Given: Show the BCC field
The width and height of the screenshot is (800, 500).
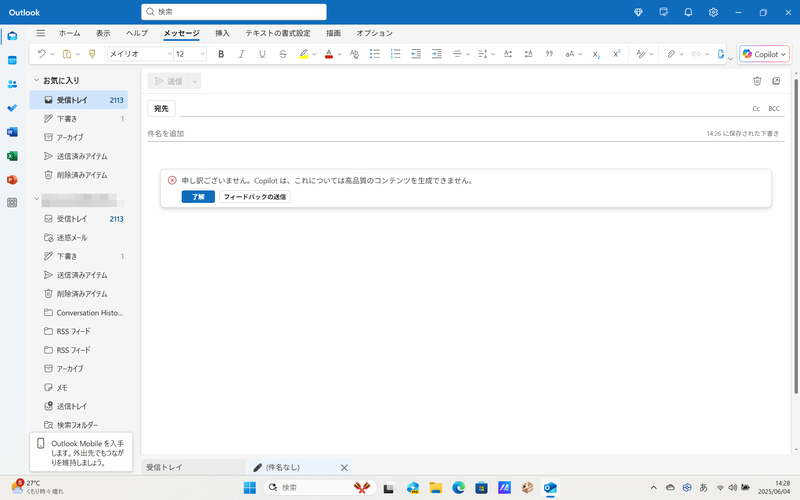Looking at the screenshot, I should (774, 109).
